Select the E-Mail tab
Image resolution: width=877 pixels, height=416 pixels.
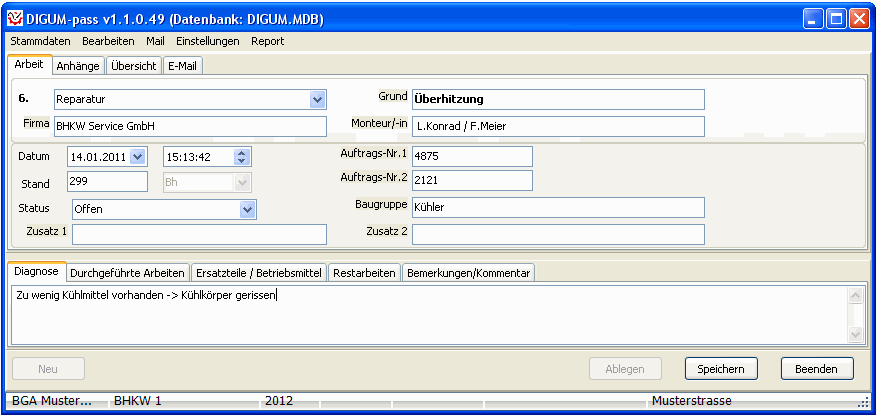(x=183, y=65)
